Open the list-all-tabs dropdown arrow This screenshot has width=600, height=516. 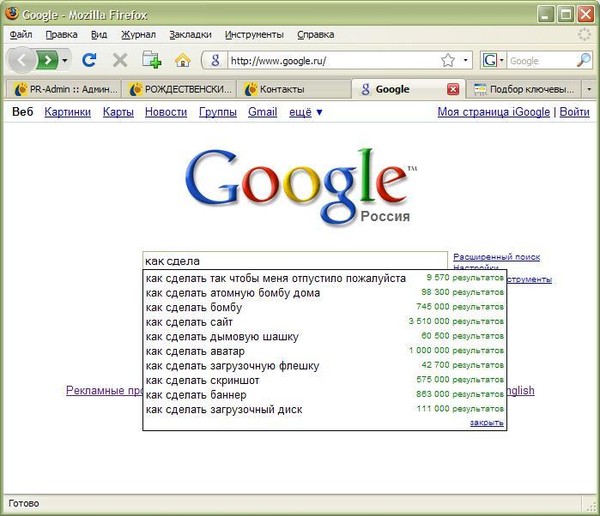pyautogui.click(x=589, y=89)
